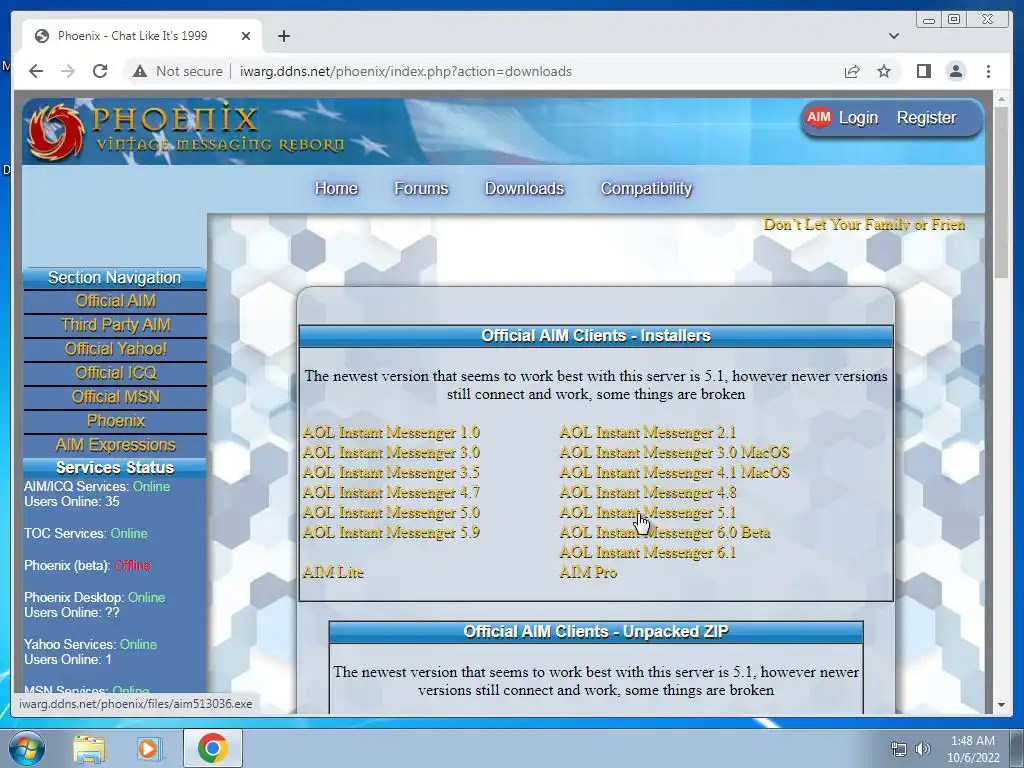Viewport: 1024px width, 768px height.
Task: Select AIM Expressions in Section Navigation
Action: click(115, 445)
